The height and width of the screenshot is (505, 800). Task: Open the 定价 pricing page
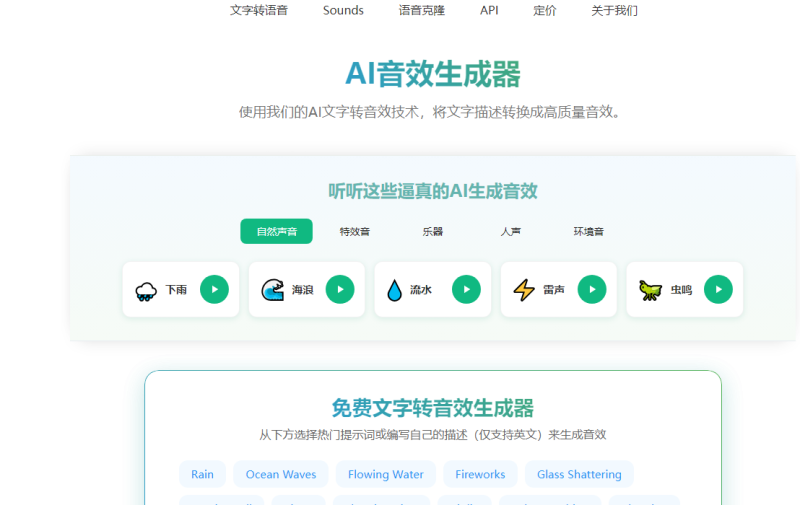point(545,11)
